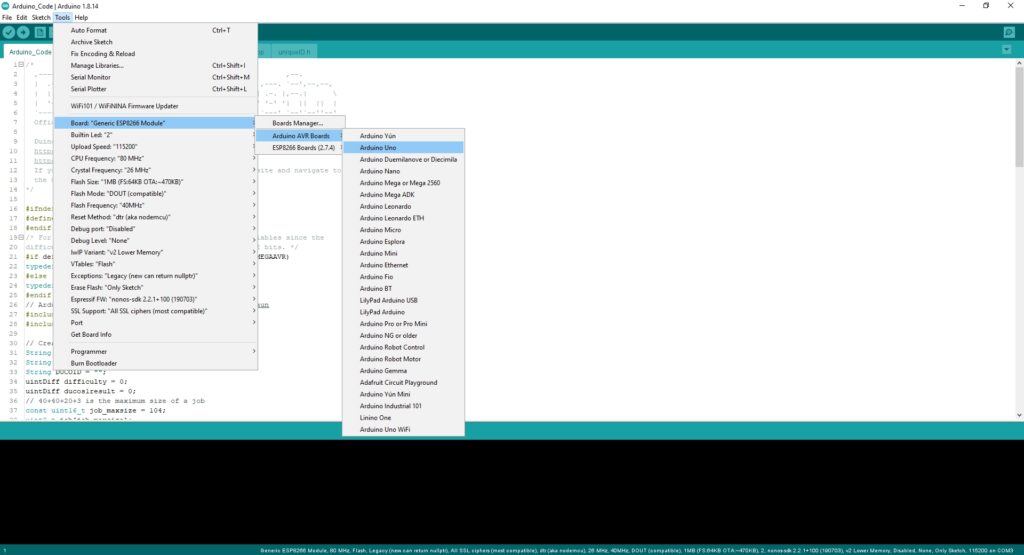Expand Erase Flash "Only Sketch" submenu
This screenshot has width=1024, height=555.
coord(155,287)
